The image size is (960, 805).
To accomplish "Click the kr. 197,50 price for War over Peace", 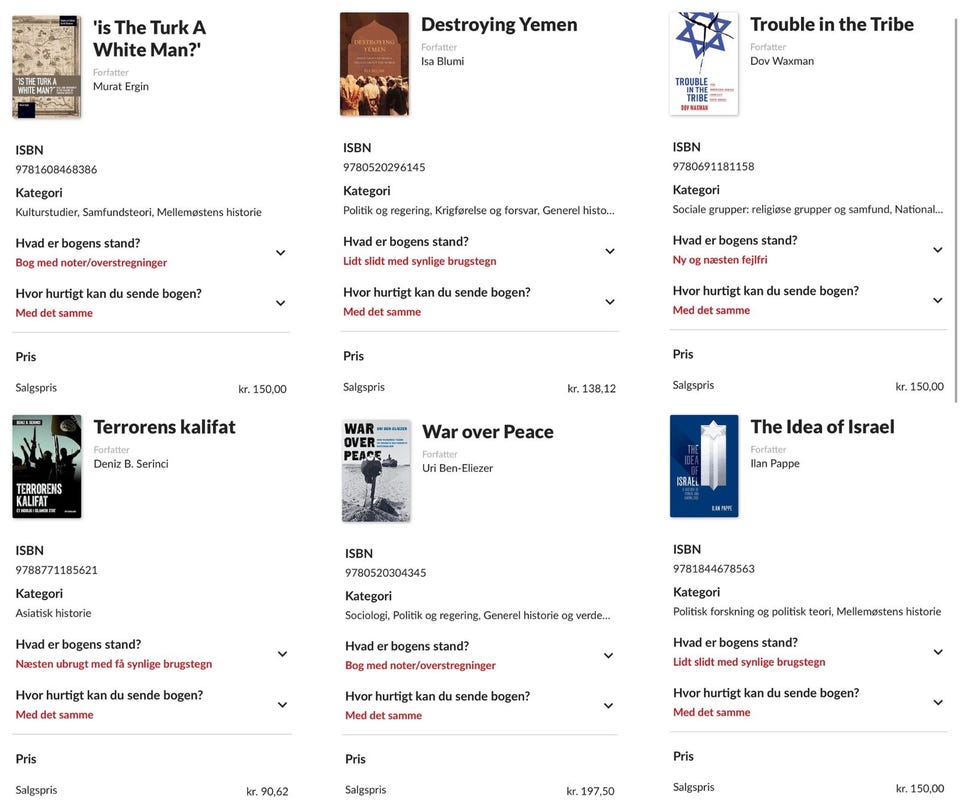I will click(x=590, y=791).
